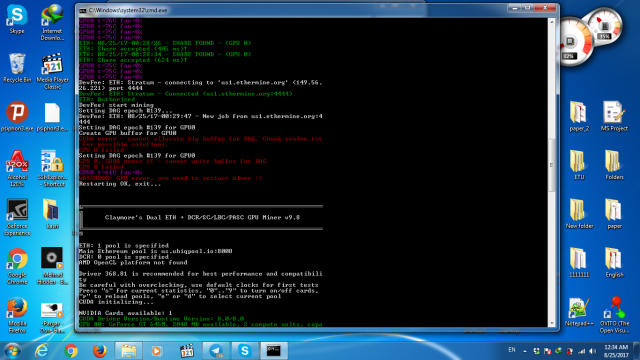Click the 'Restarting OK, exit...' line
640x360 pixels.
[120, 184]
